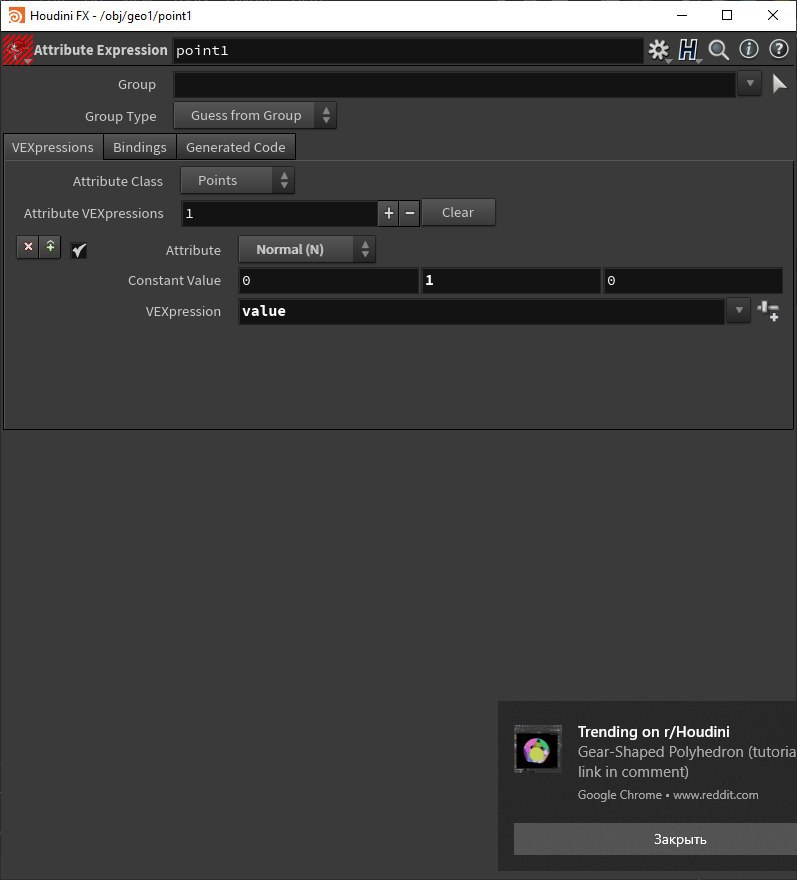The height and width of the screenshot is (880, 797).
Task: Switch to the Generated Code tab
Action: (236, 148)
